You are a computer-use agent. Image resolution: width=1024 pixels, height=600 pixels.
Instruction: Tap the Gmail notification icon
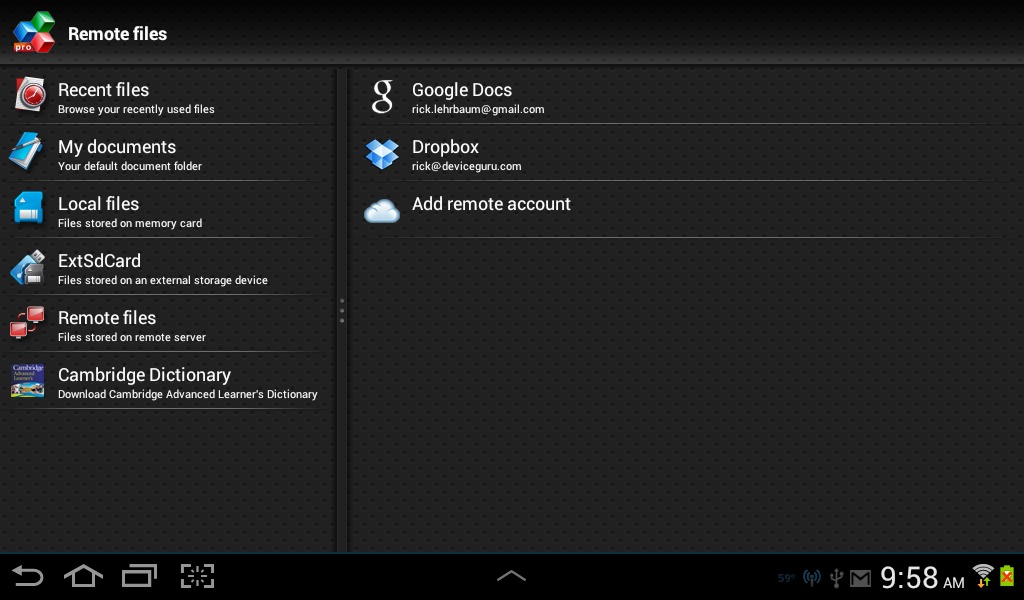coord(861,578)
